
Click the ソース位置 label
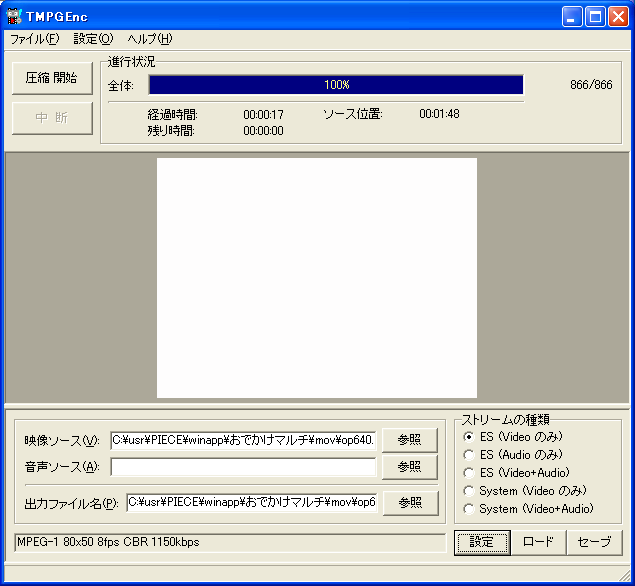pyautogui.click(x=353, y=114)
